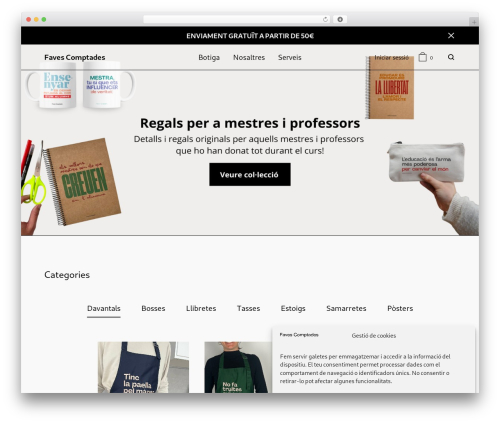Click the yellow macOS minimize window dot
Viewport: 500px width, 423px height.
(x=36, y=19)
